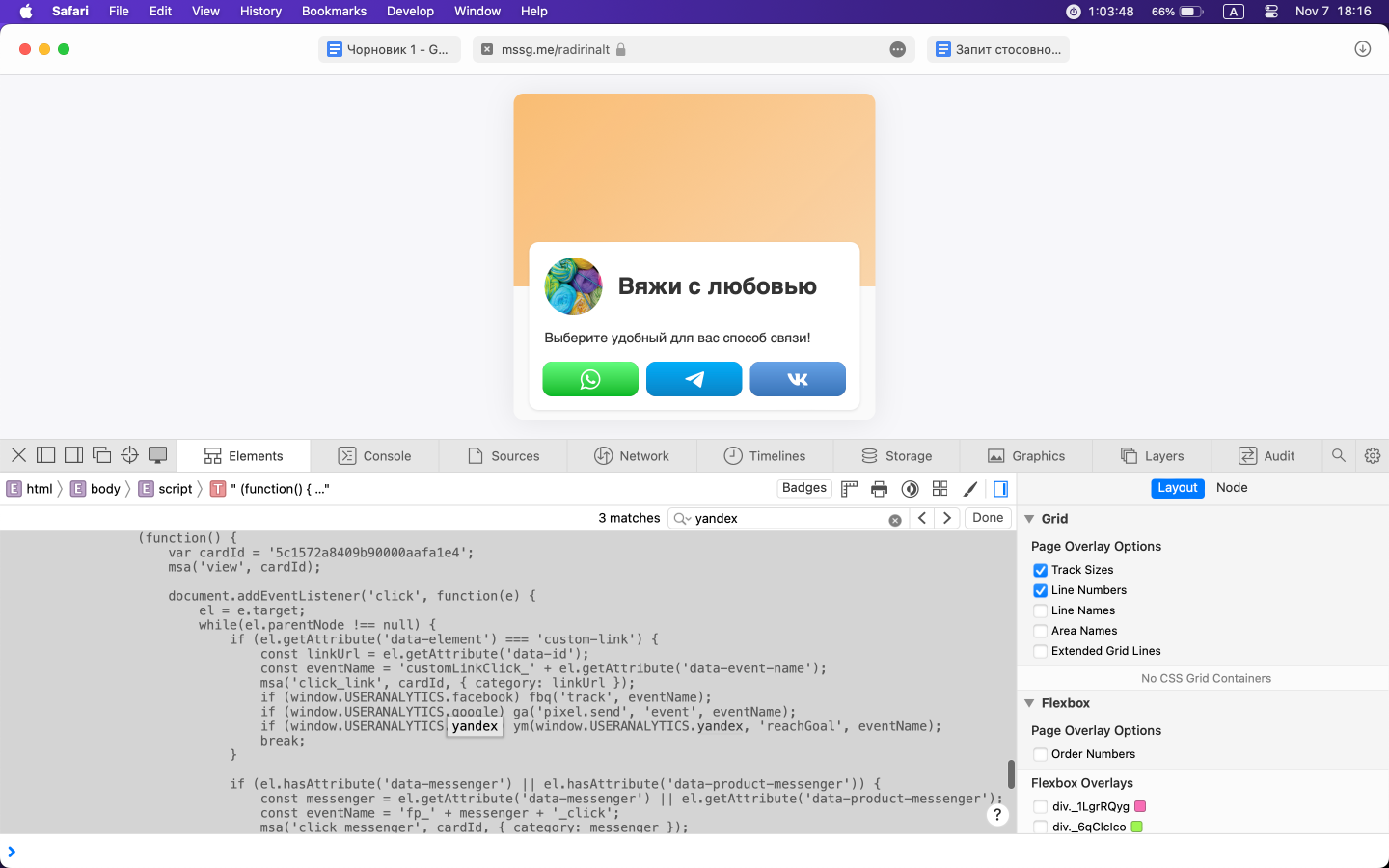This screenshot has height=868, width=1389.
Task: Open page options via the ellipsis icon
Action: 898,49
